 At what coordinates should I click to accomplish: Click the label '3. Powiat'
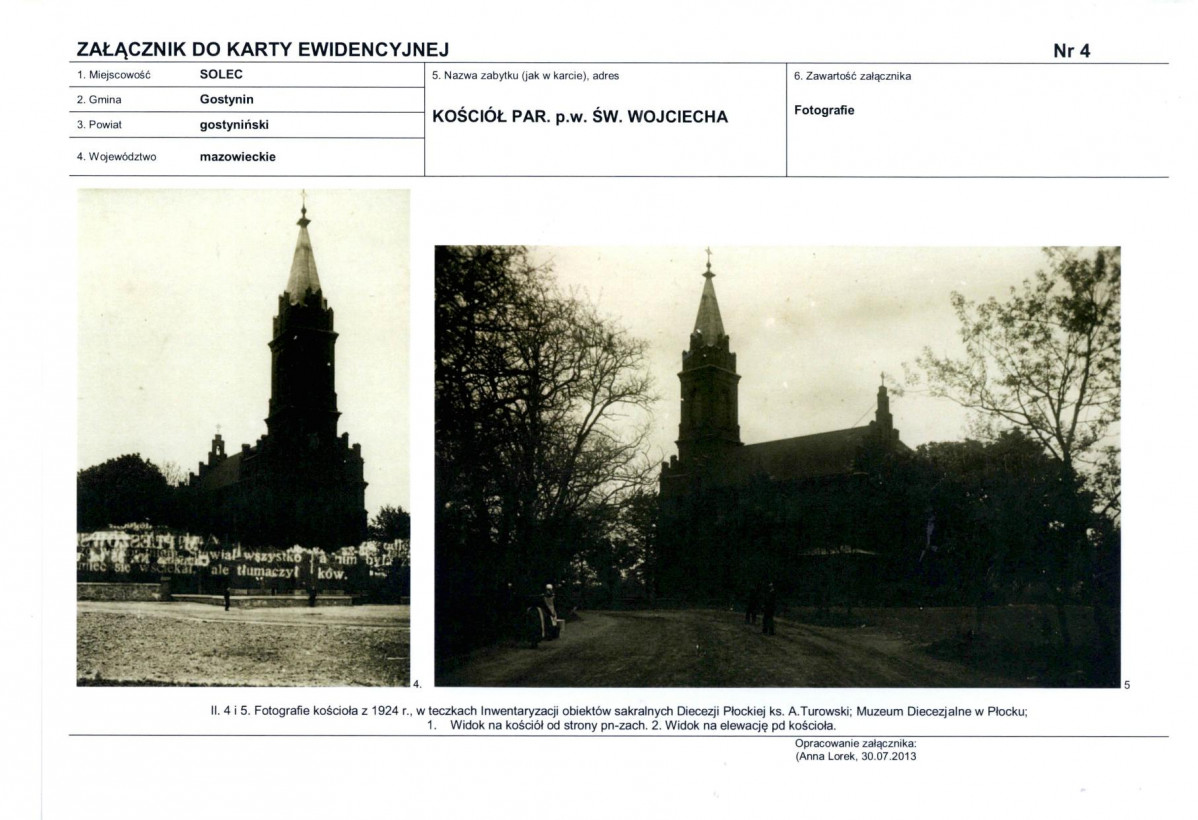[x=99, y=125]
